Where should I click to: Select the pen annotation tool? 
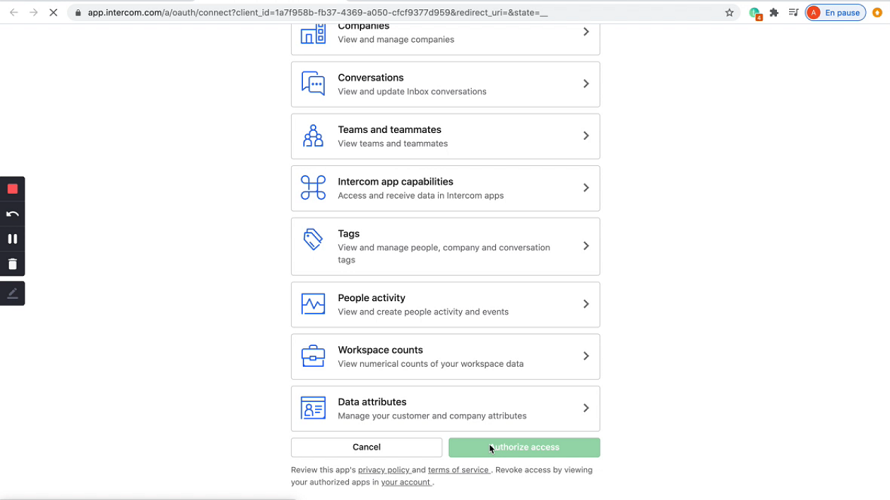click(12, 293)
